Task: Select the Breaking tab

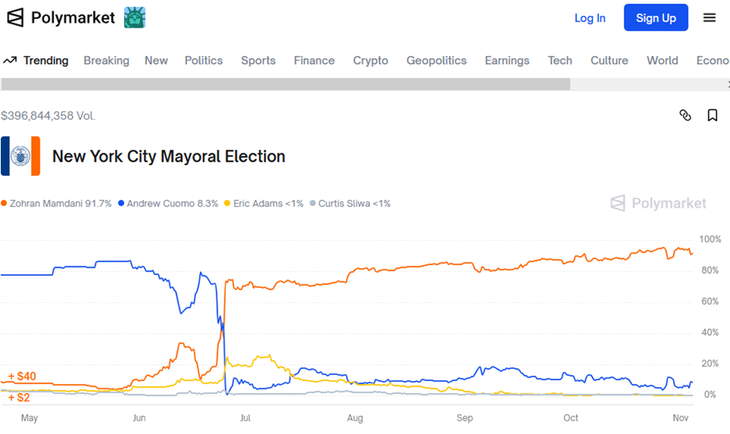Action: [x=106, y=60]
